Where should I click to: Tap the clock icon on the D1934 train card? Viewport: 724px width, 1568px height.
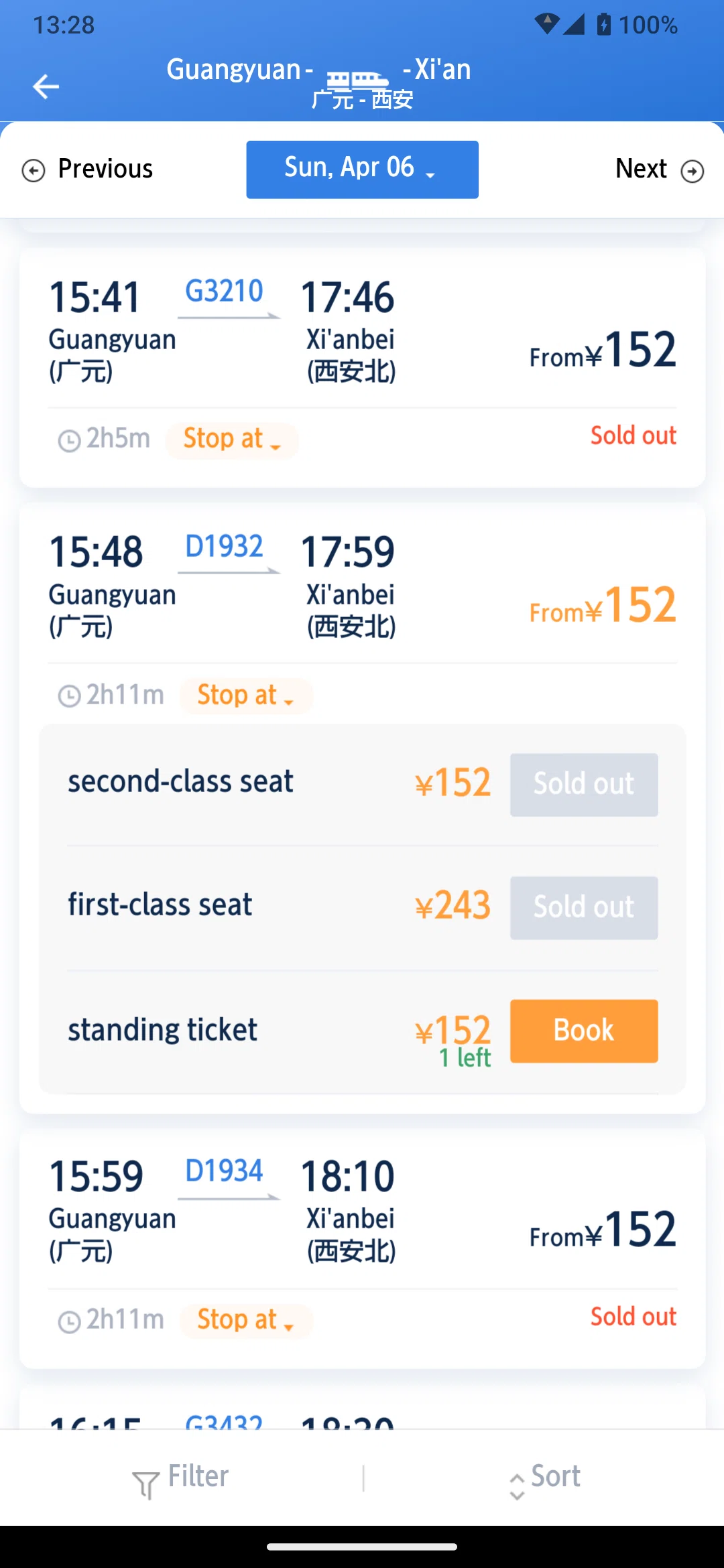(x=70, y=1321)
